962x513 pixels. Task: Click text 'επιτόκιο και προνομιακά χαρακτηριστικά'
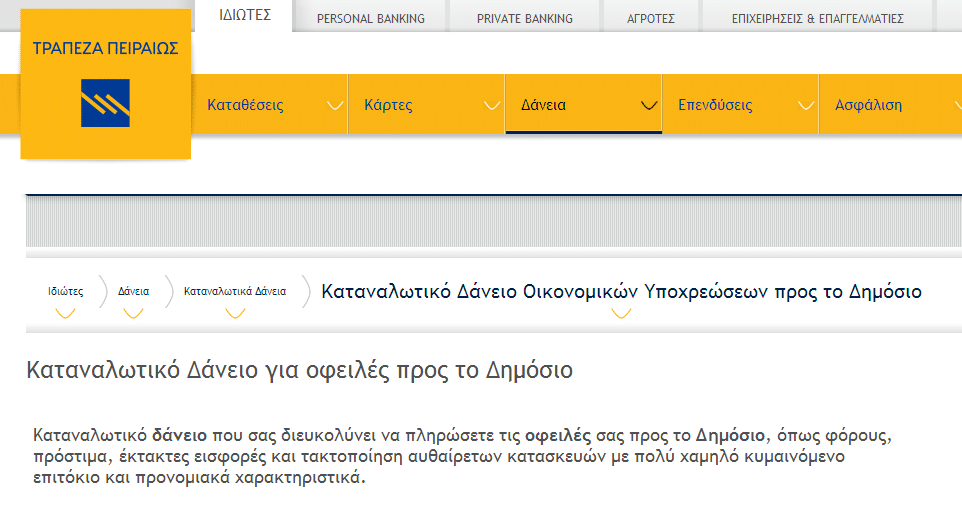pos(199,477)
